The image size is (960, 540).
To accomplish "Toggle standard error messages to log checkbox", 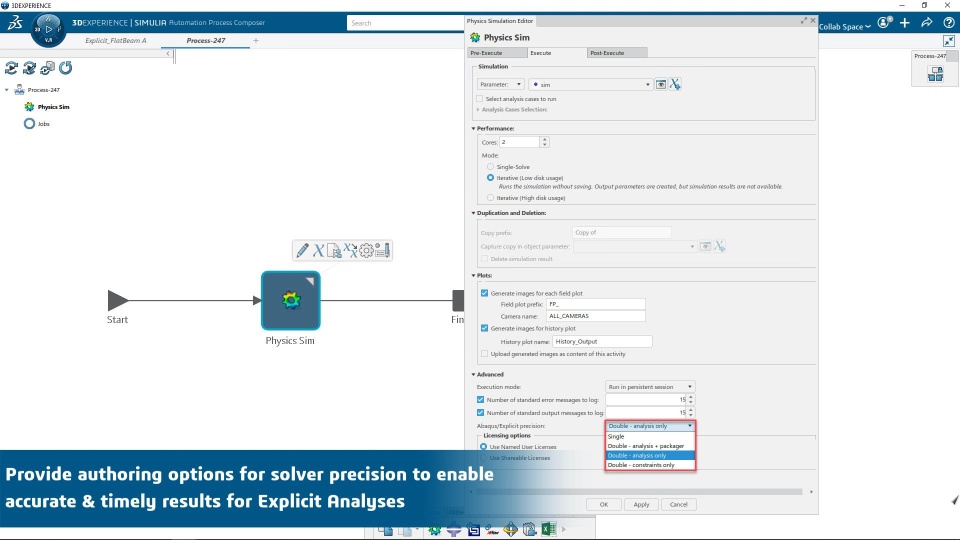I will 480,400.
